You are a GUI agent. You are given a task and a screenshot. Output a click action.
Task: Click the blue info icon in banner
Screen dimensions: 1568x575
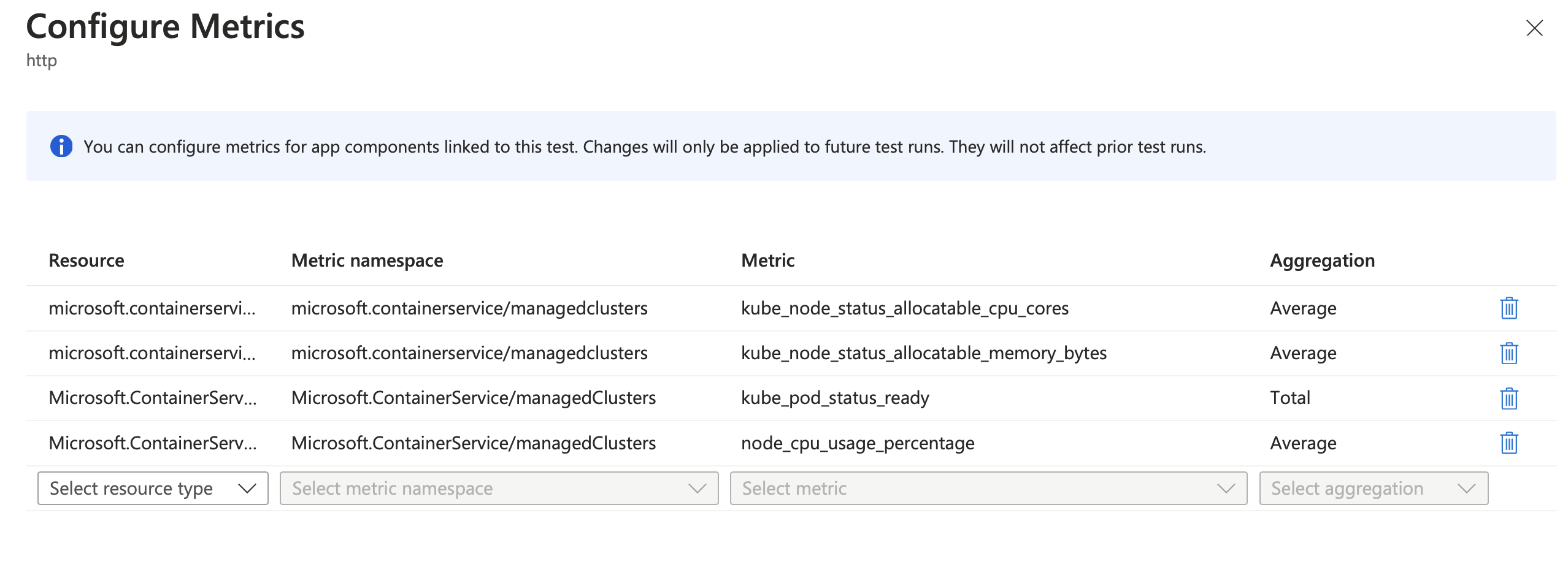(x=61, y=147)
